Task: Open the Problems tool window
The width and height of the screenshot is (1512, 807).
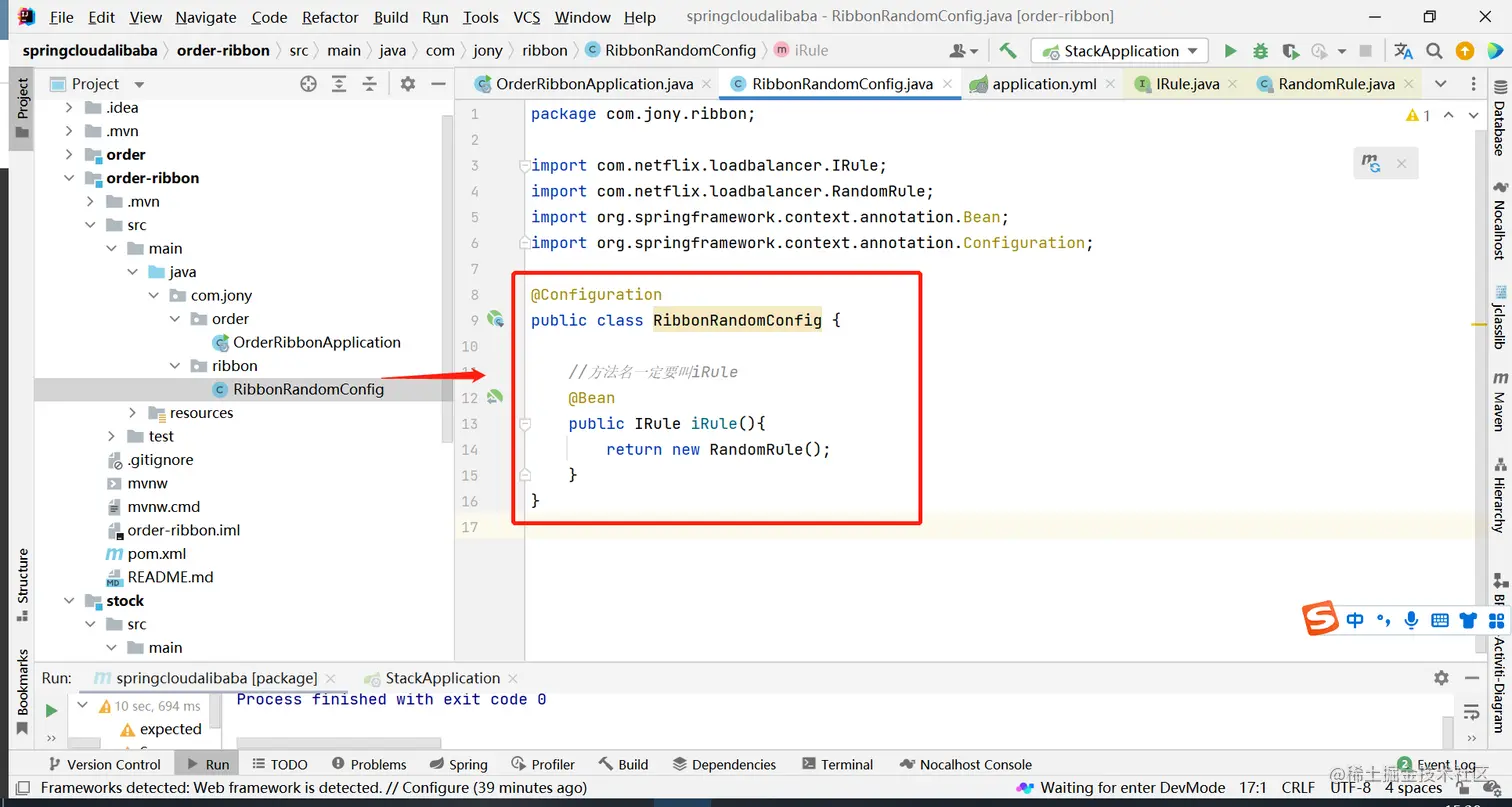Action: (368, 764)
